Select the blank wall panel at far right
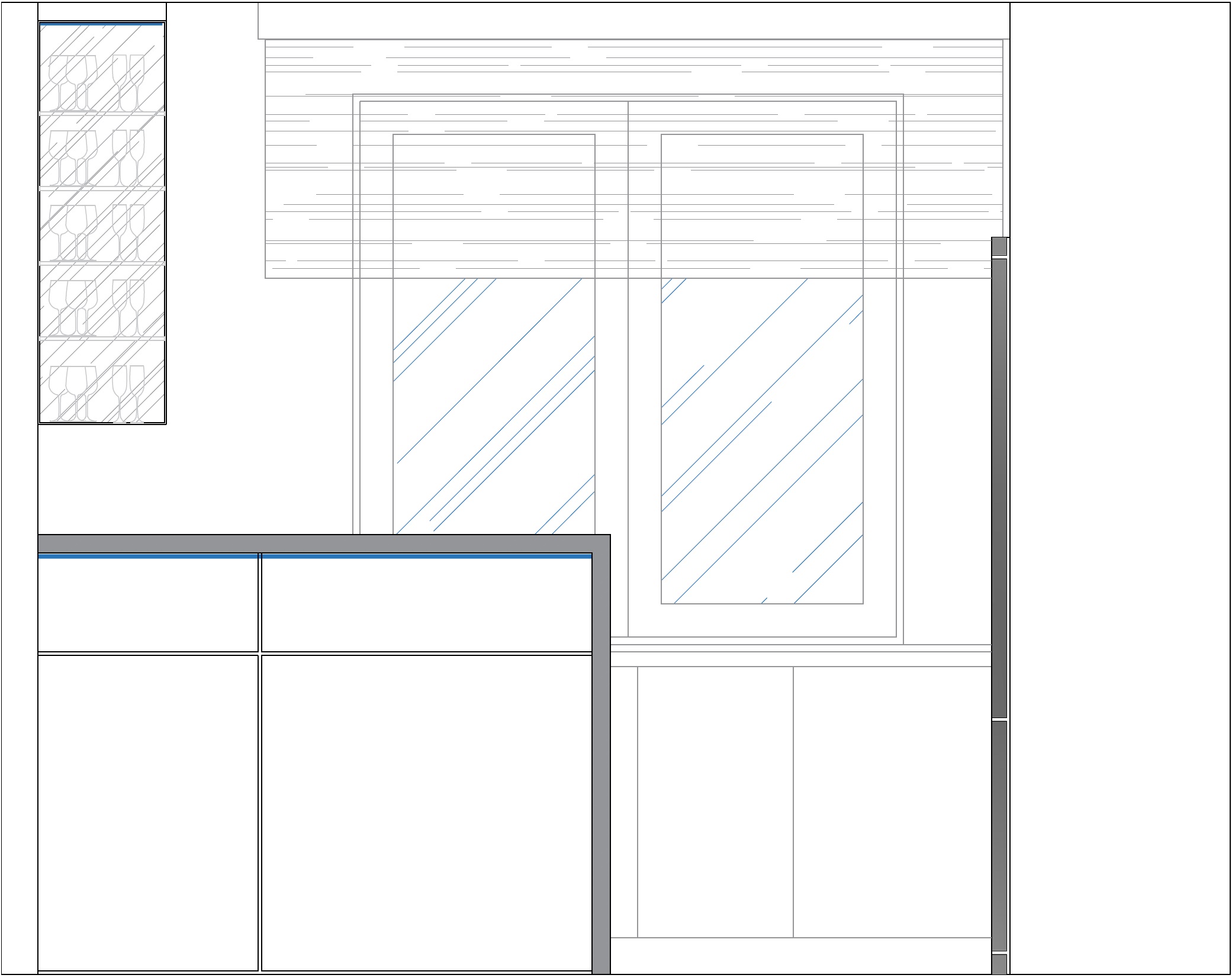Screen dimensions: 1232x978 tap(1119, 488)
